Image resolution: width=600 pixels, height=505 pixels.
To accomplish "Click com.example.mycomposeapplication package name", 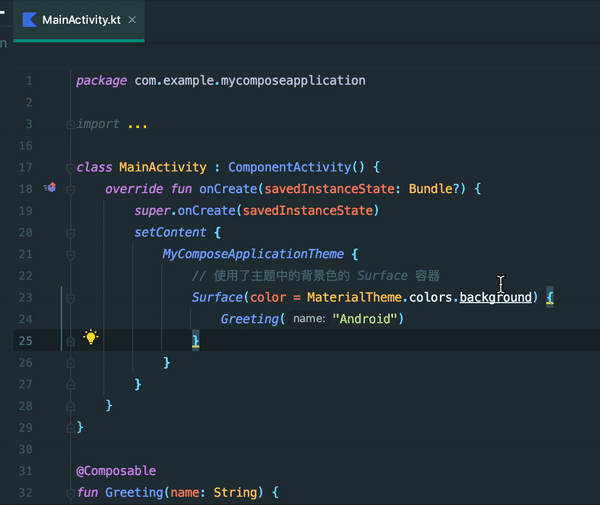I will 250,81.
